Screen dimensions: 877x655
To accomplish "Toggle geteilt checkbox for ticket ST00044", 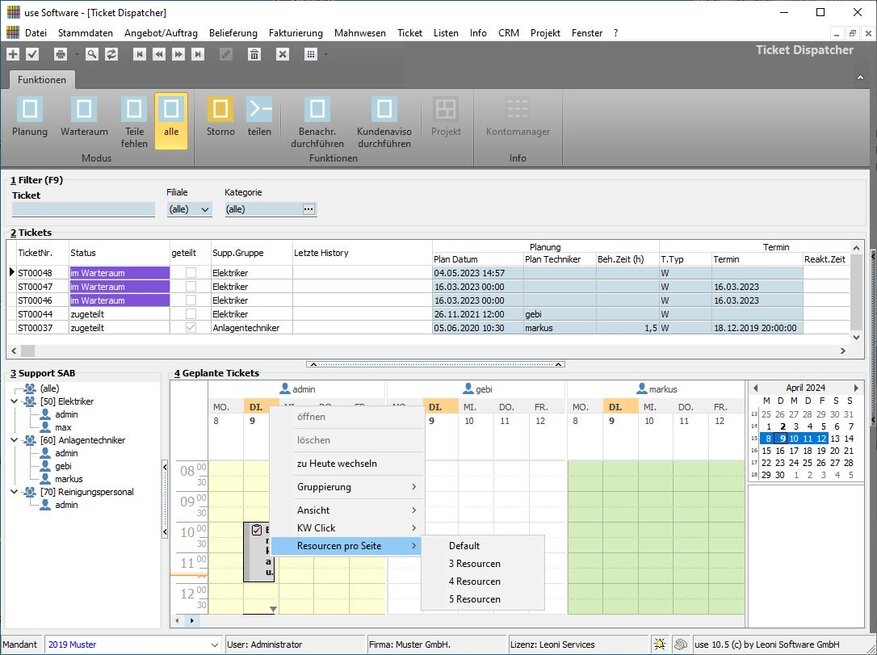I will (190, 314).
